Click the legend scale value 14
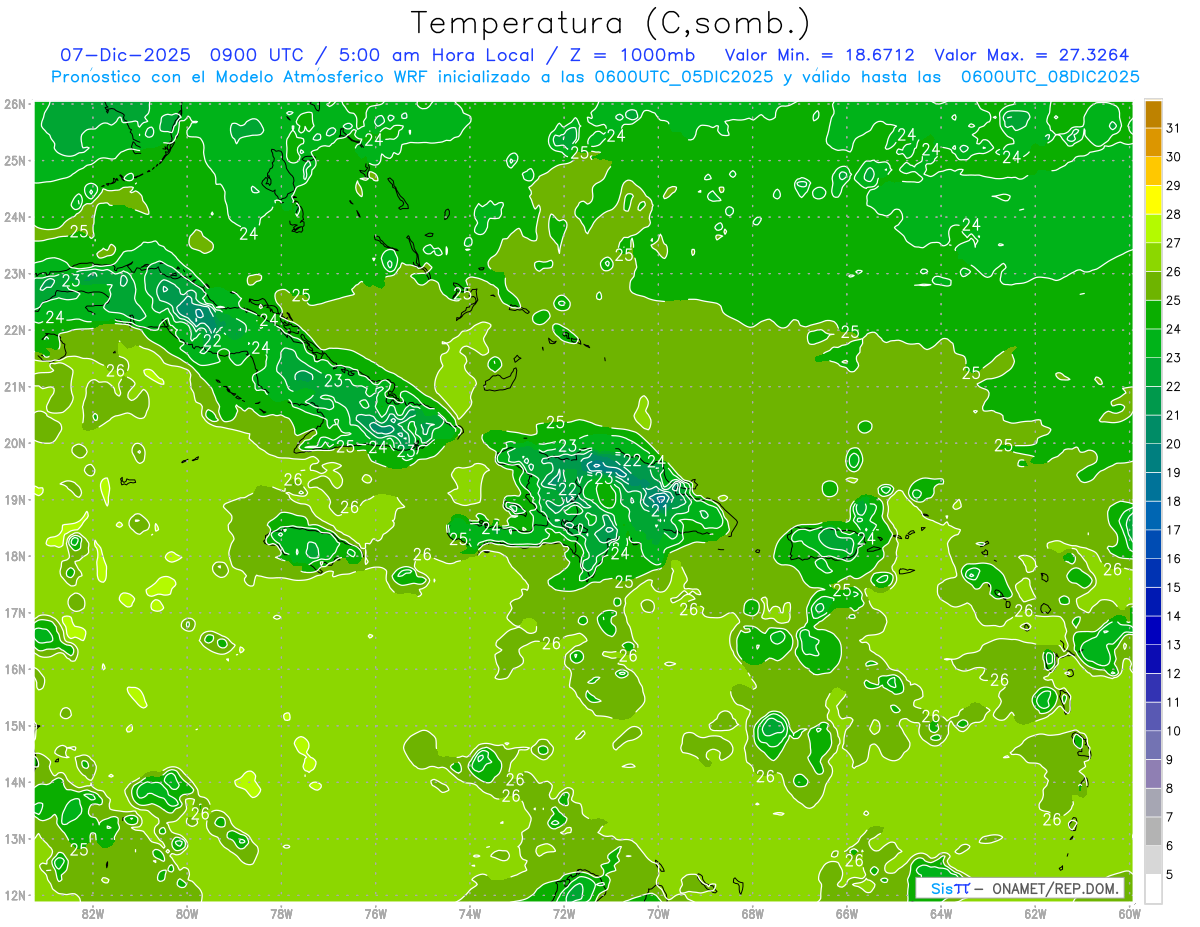1200x927 pixels. click(x=1173, y=616)
